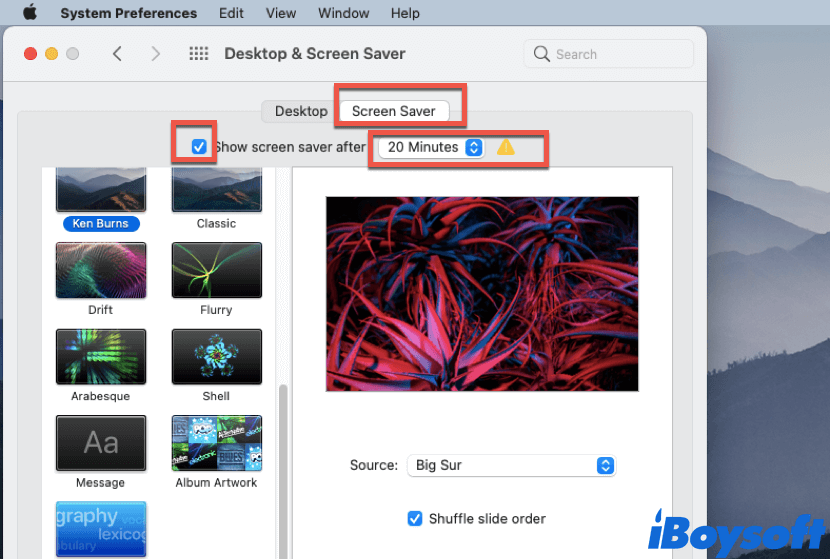Disable Show screen saver after checkbox
The width and height of the screenshot is (830, 559).
pos(199,147)
